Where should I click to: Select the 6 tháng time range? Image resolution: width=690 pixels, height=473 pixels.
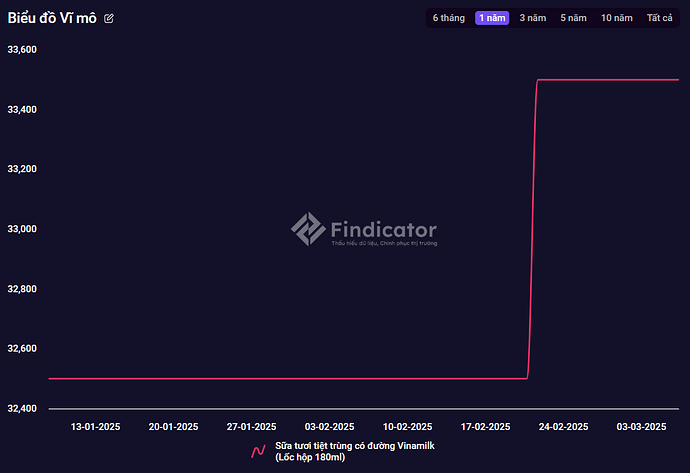(x=448, y=18)
